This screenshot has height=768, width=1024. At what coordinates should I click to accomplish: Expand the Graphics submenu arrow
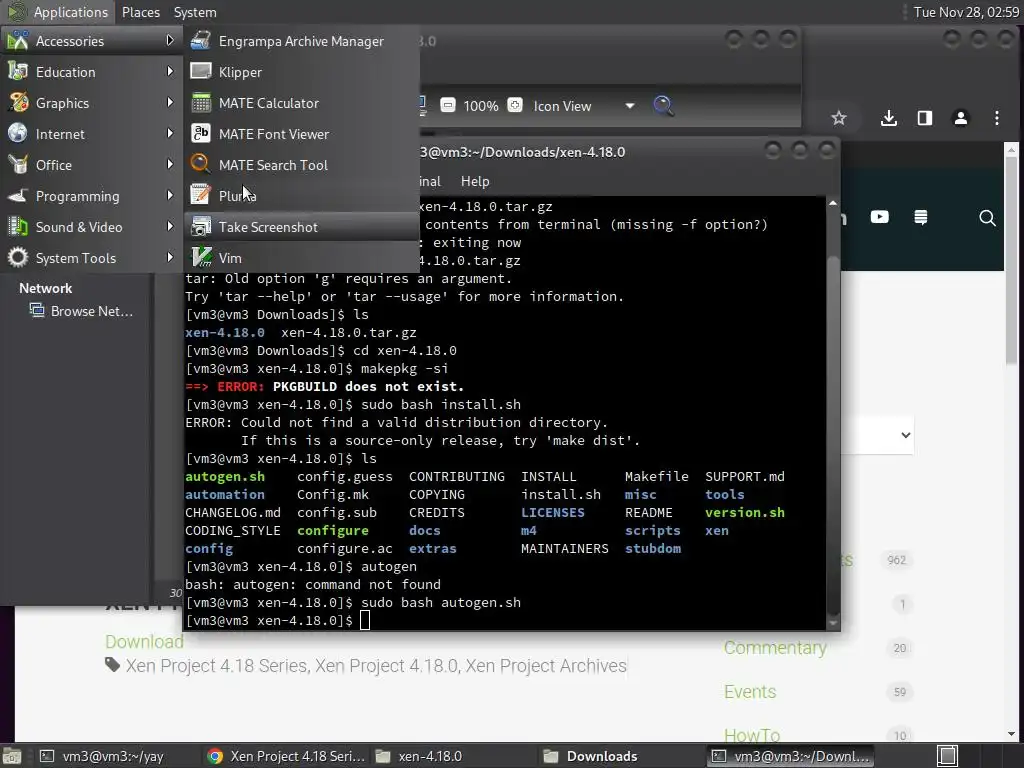coord(170,103)
